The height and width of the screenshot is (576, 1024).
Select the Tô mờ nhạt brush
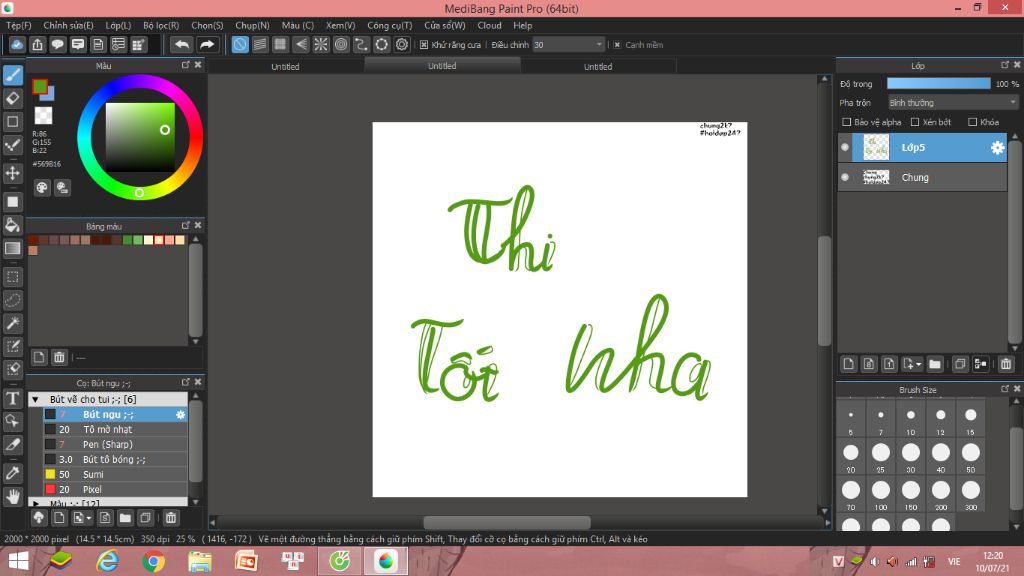(115, 429)
